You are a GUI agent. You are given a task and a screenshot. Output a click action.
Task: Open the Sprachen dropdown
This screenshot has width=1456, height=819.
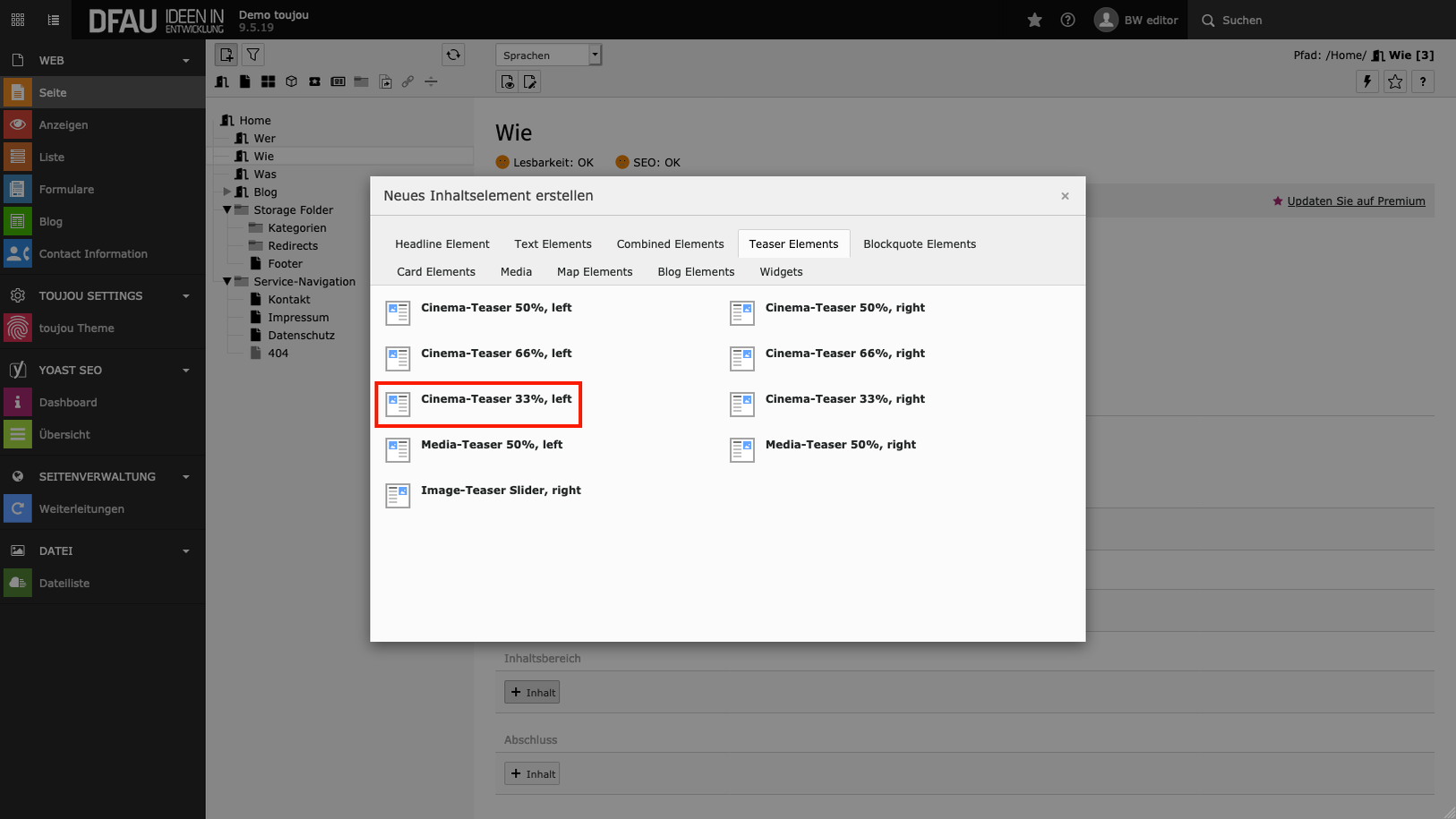548,55
